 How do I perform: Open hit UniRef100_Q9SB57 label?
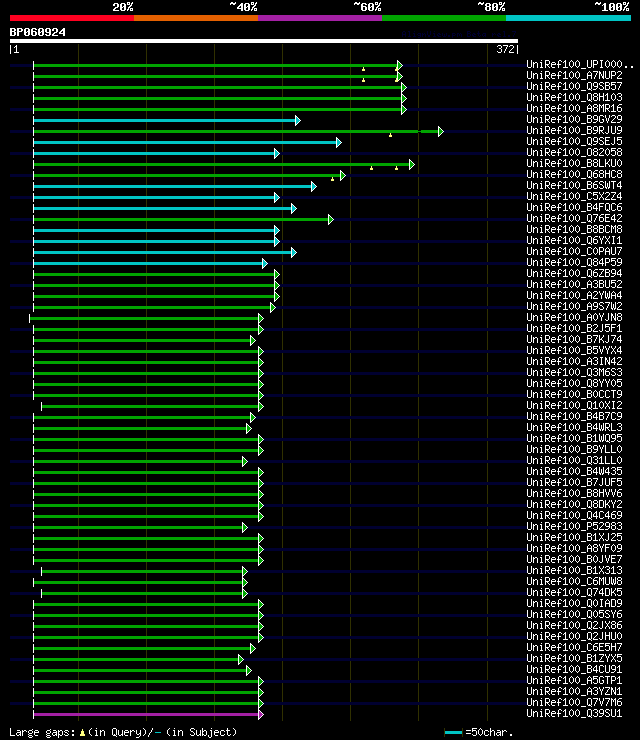pyautogui.click(x=574, y=86)
